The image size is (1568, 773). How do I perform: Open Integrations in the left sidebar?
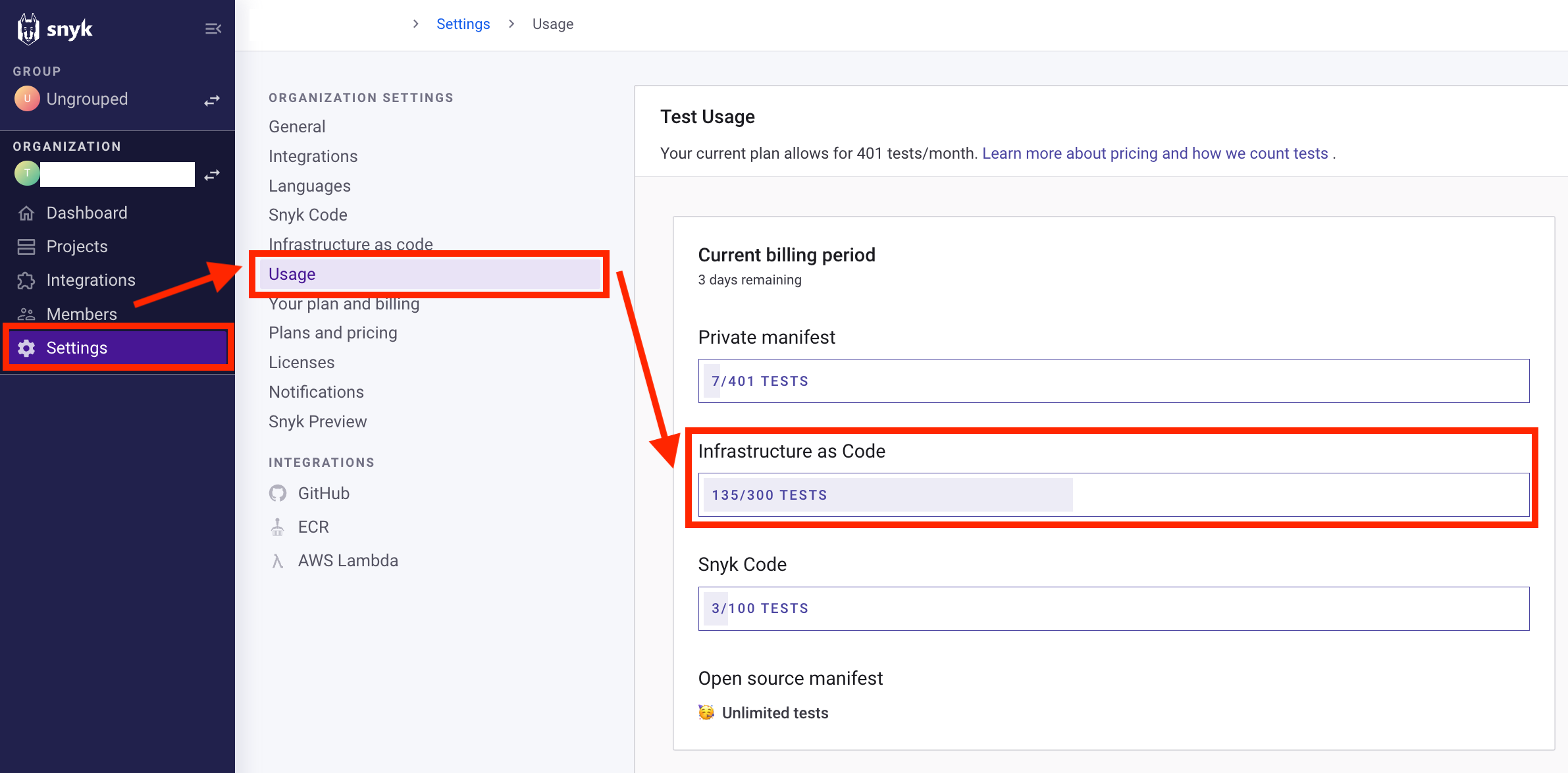91,280
